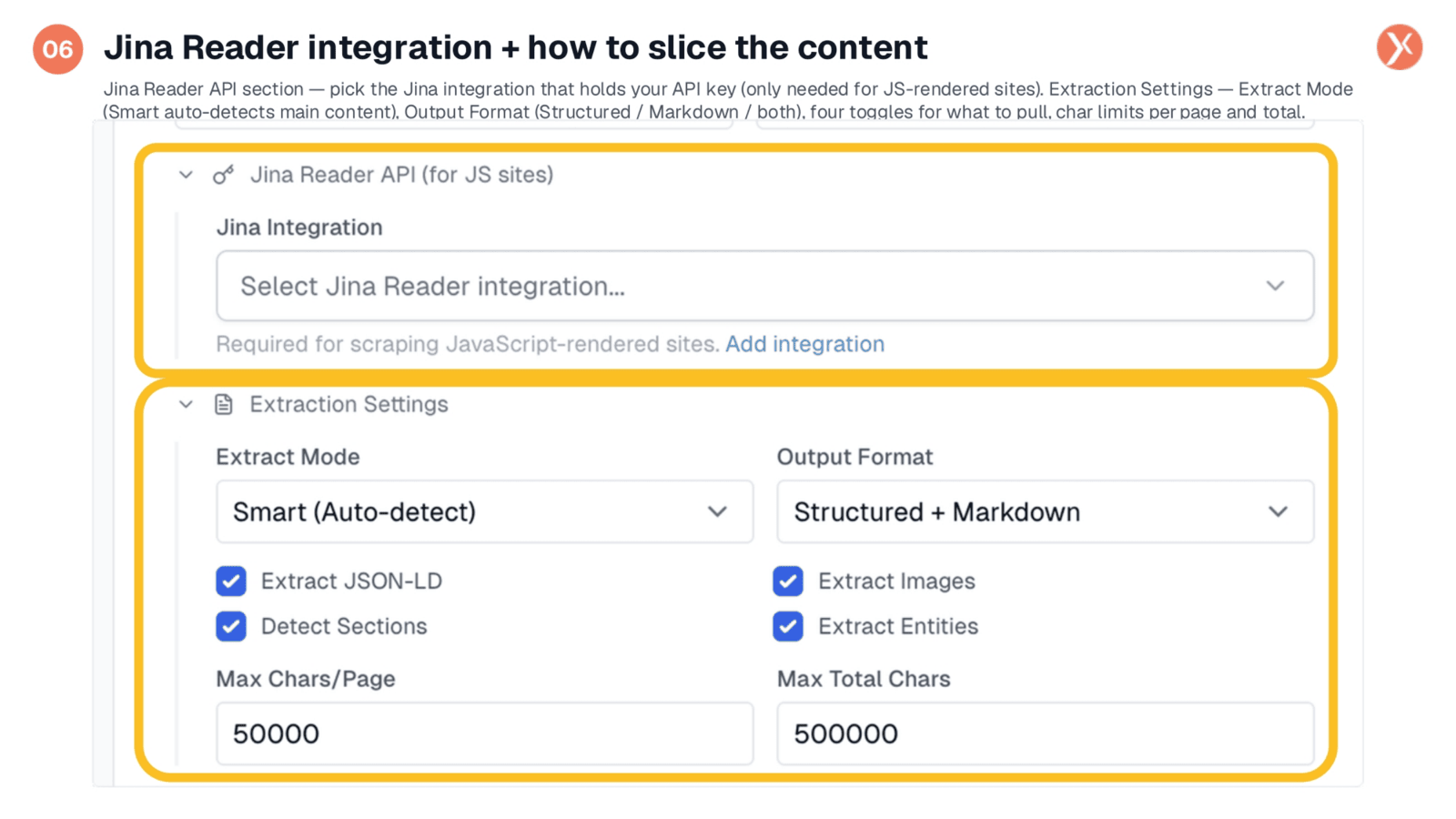Focus the Max Chars/Page field showing 50000

484,733
